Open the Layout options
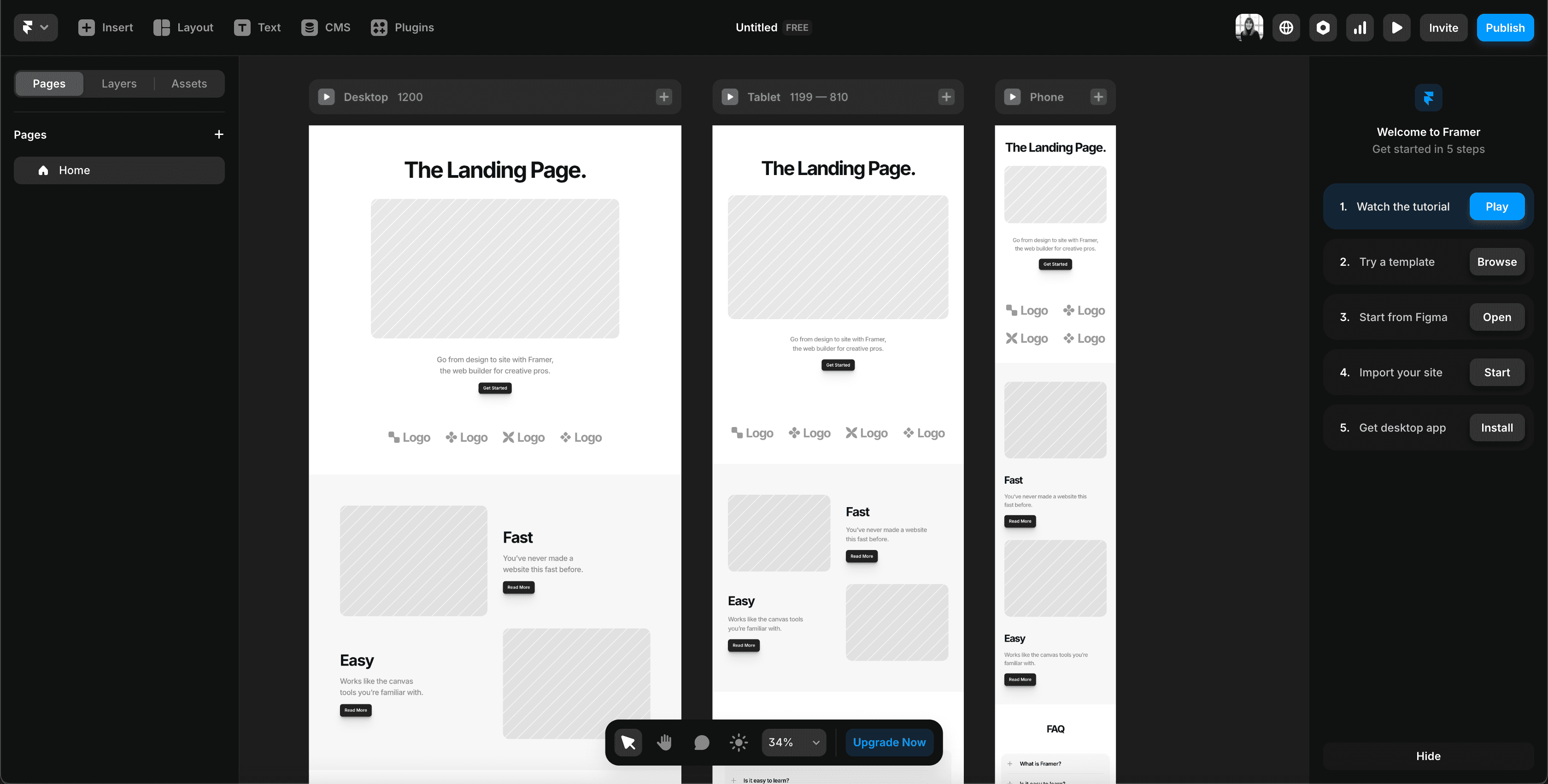 coord(183,27)
